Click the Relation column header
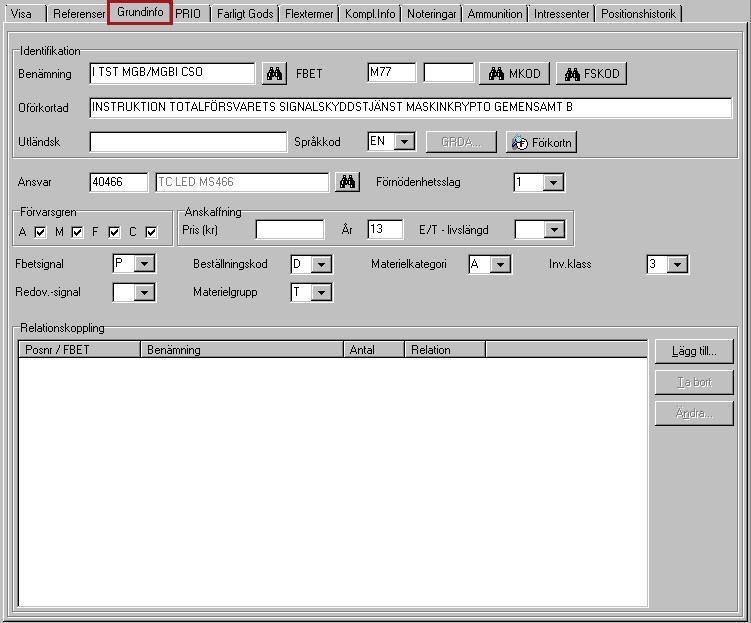Screen dimensions: 751x623 pos(445,350)
